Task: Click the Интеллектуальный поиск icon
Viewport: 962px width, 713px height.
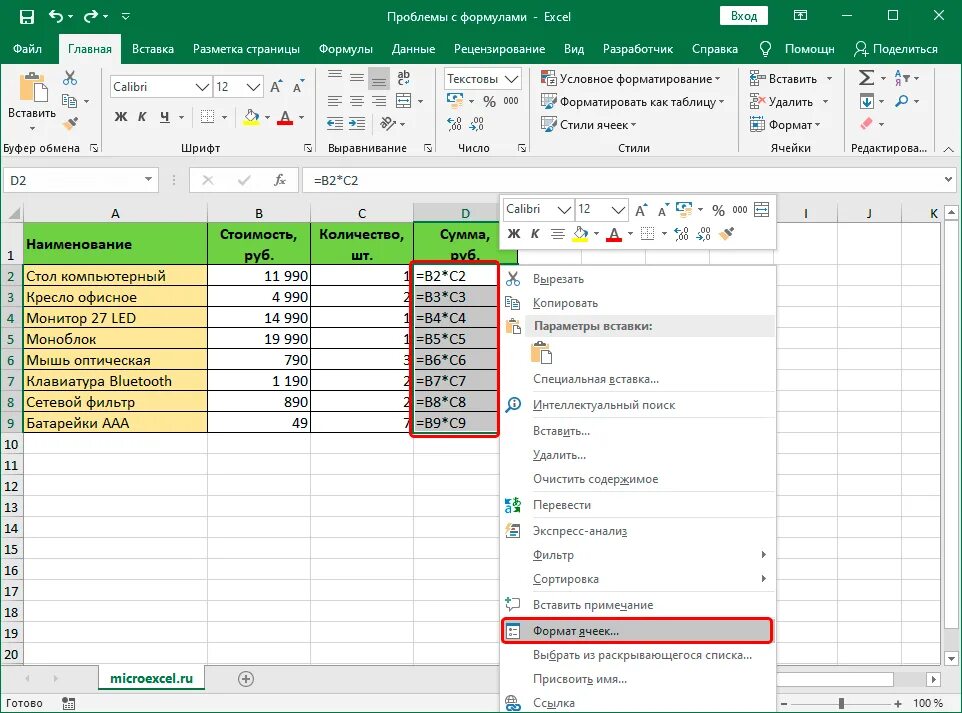Action: (513, 404)
